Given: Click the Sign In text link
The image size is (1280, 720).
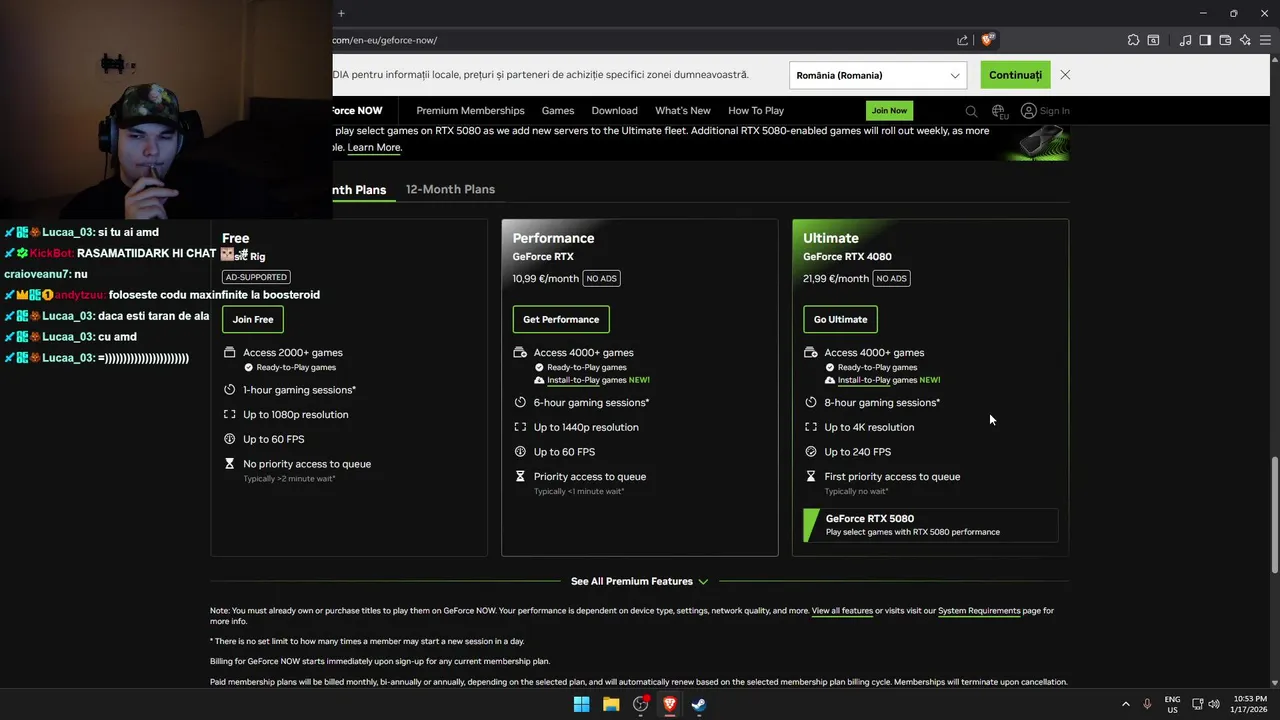Looking at the screenshot, I should 1054,111.
